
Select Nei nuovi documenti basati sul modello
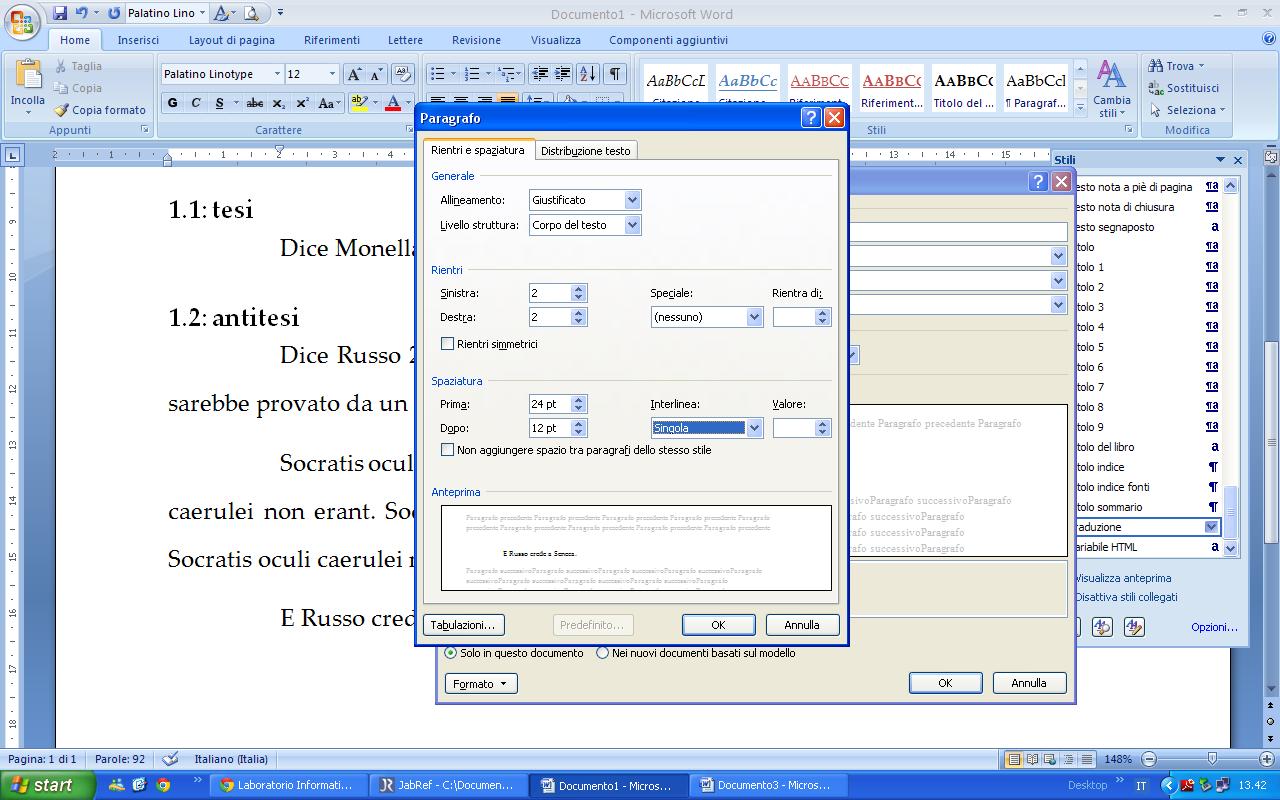(602, 653)
